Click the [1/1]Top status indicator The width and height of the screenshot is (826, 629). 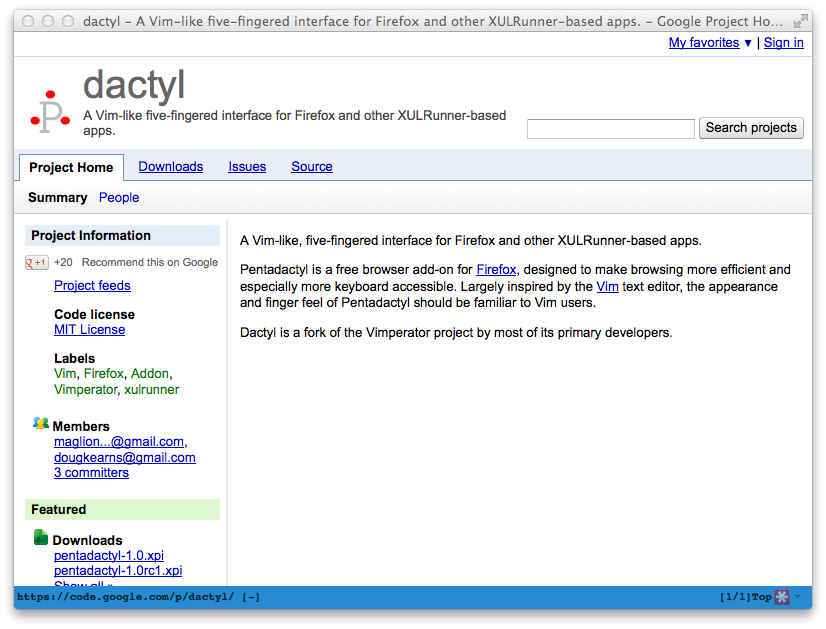[745, 597]
